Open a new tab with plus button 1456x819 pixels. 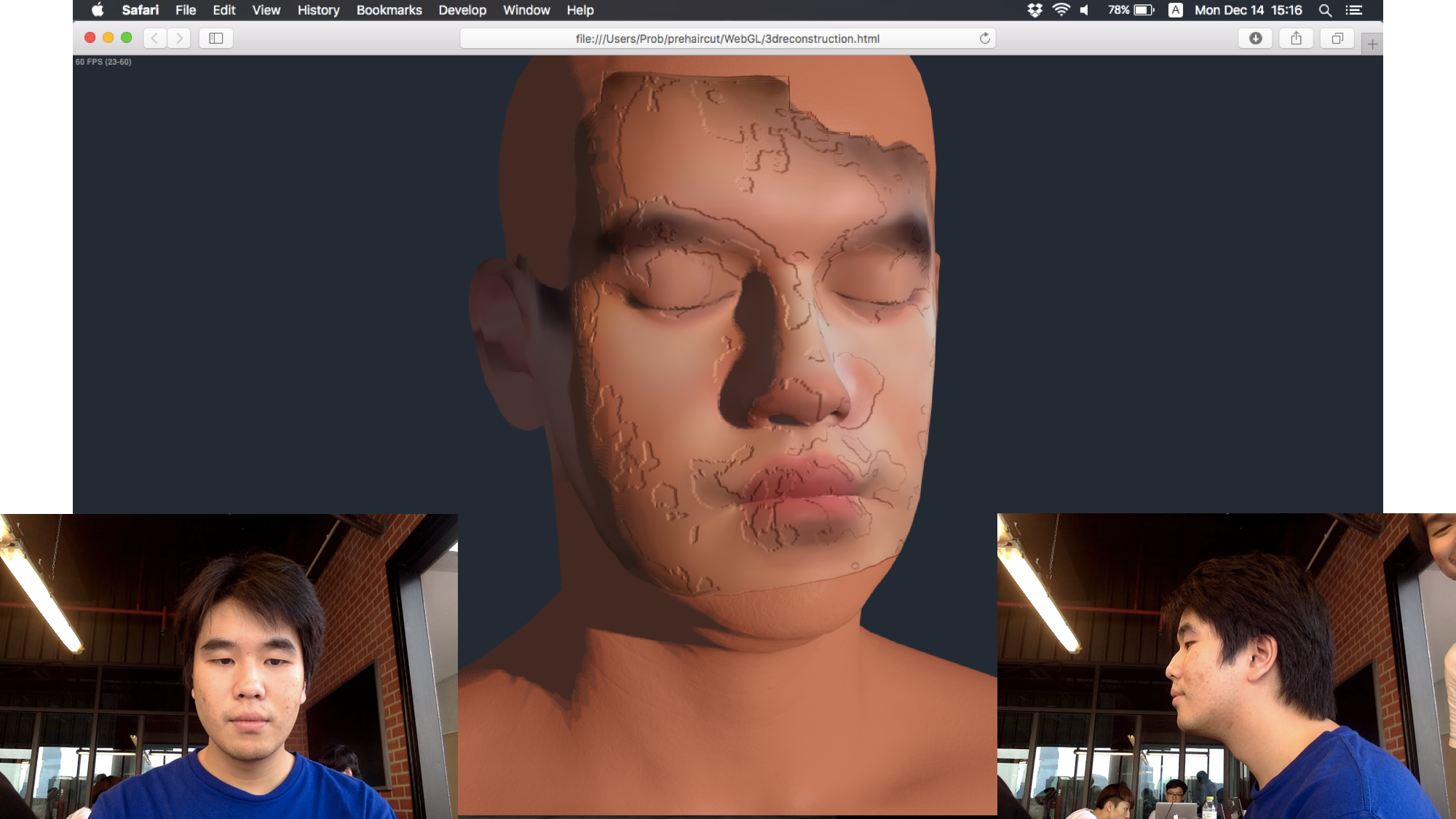pos(1372,44)
